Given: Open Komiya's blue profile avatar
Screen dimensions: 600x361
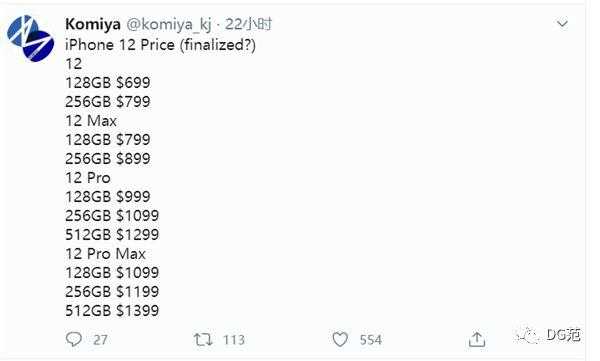Looking at the screenshot, I should click(x=30, y=38).
